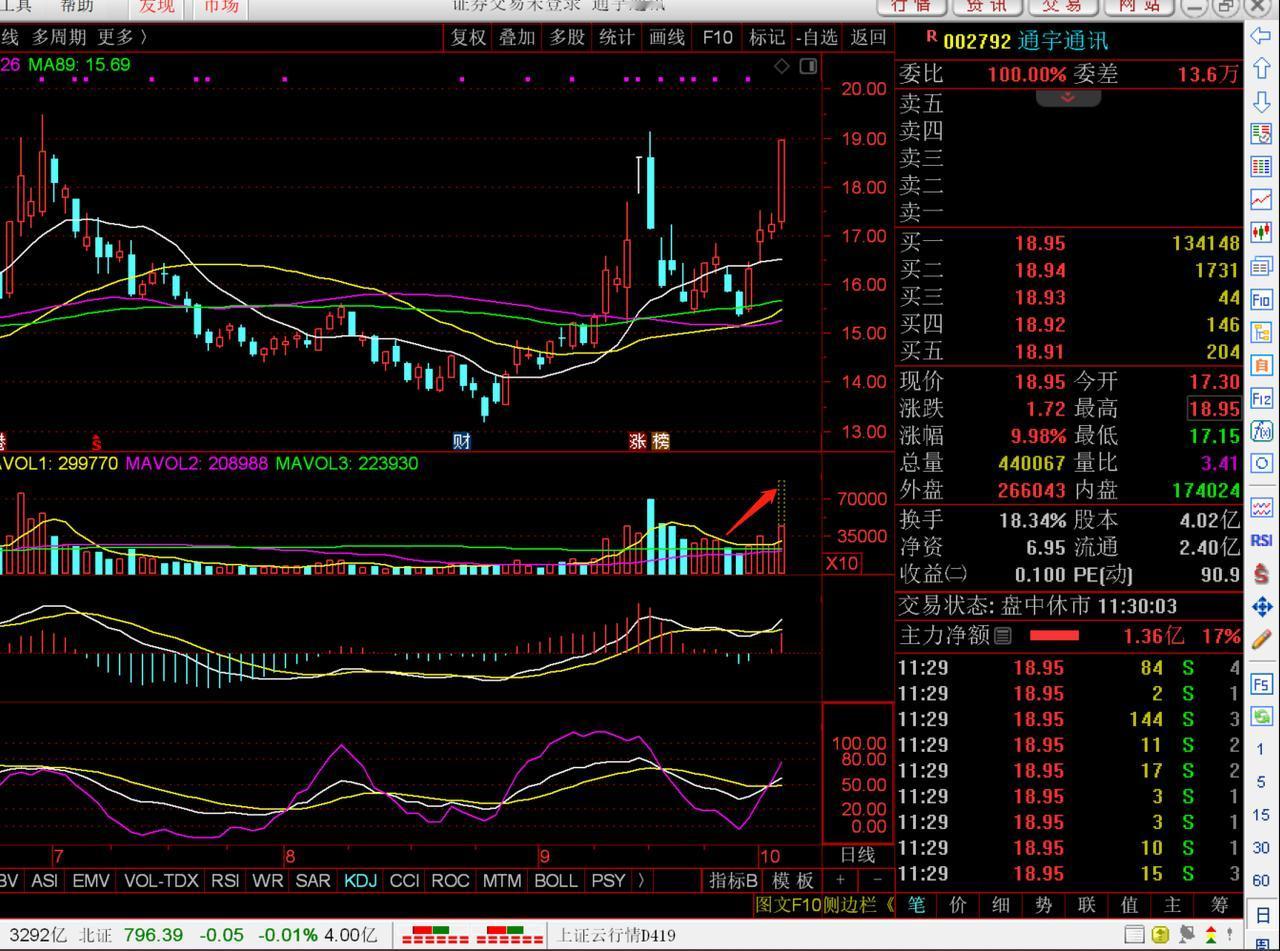Click the 返回 return button
The image size is (1280, 951).
point(868,38)
